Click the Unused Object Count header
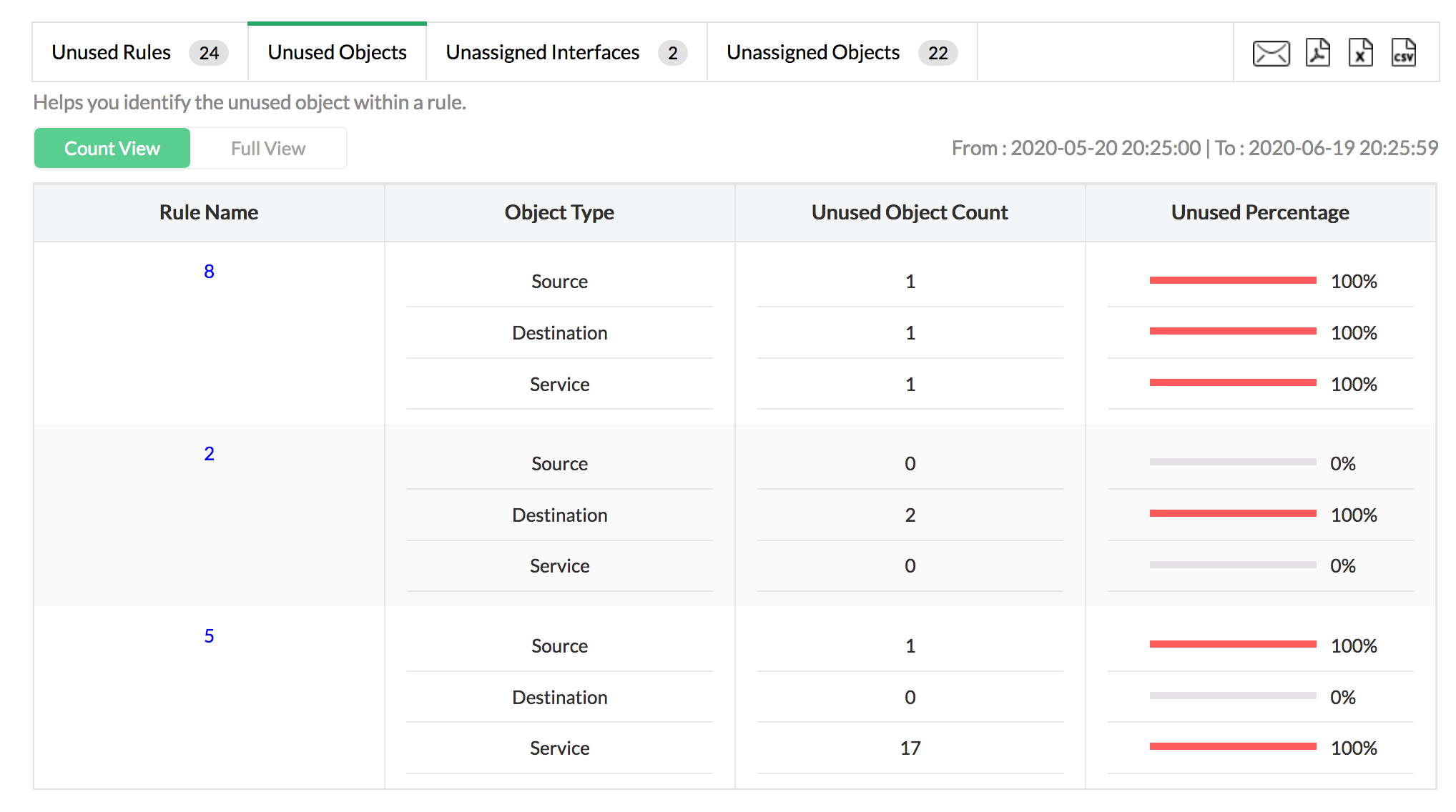Viewport: 1456px width, 812px height. coord(909,212)
